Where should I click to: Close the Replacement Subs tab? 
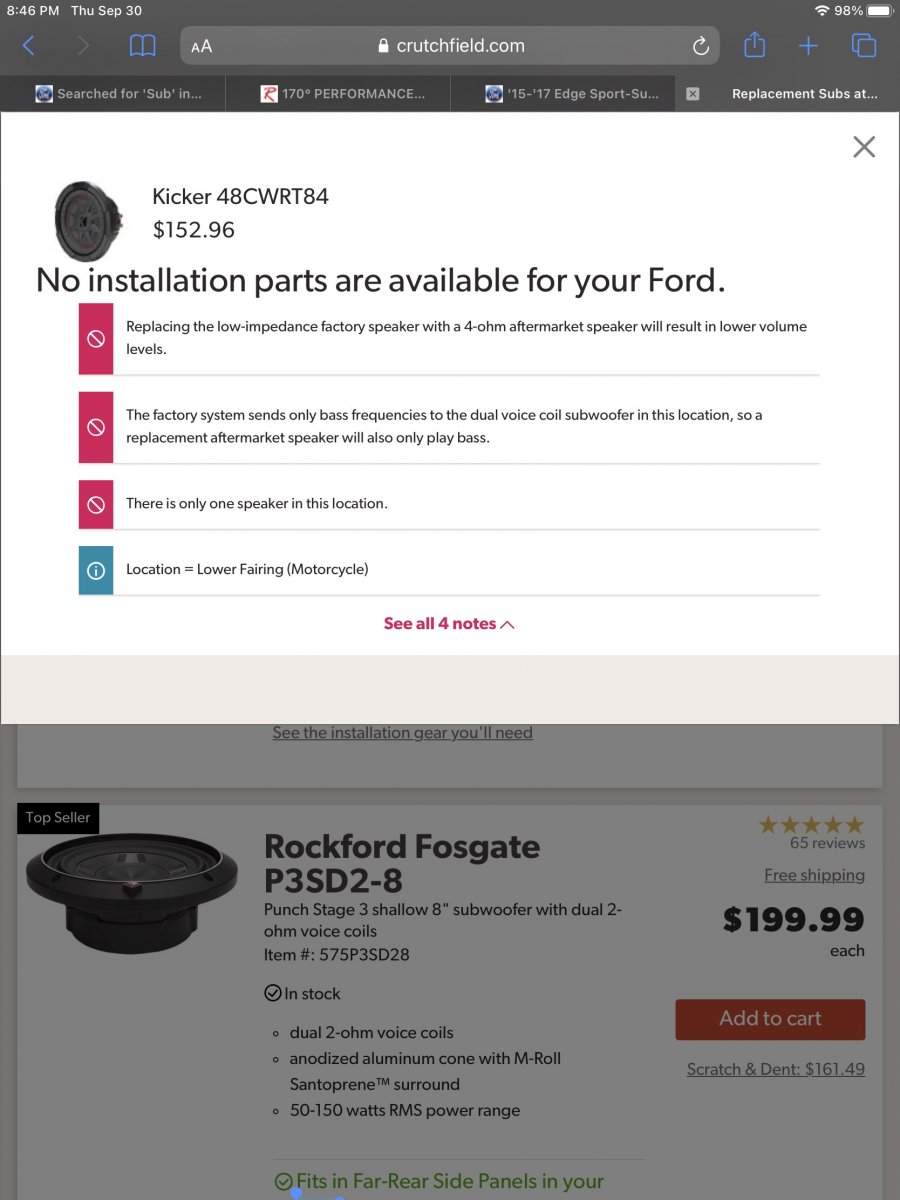692,94
